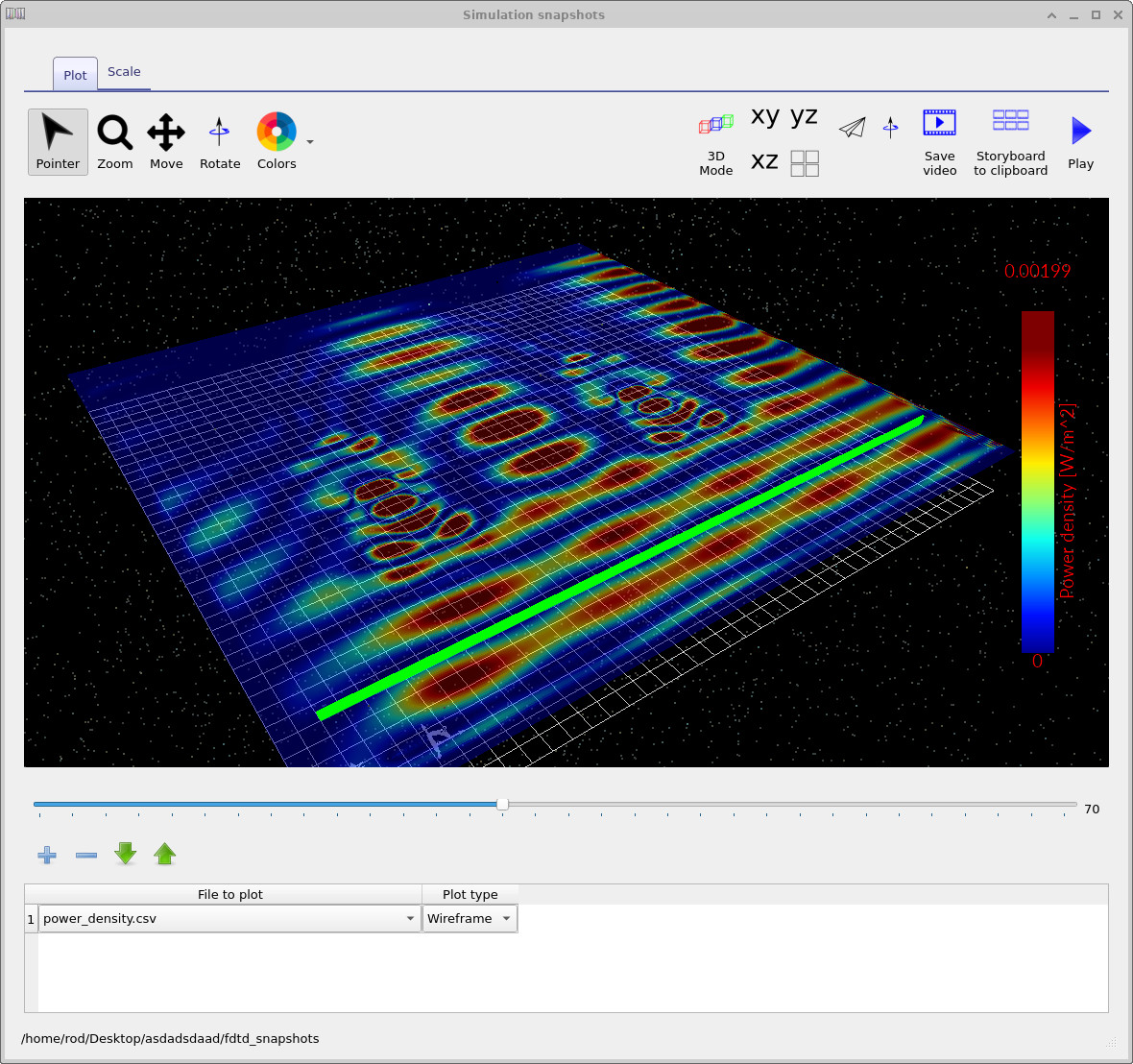Switch to xy plane view
The height and width of the screenshot is (1064, 1133).
click(x=765, y=116)
